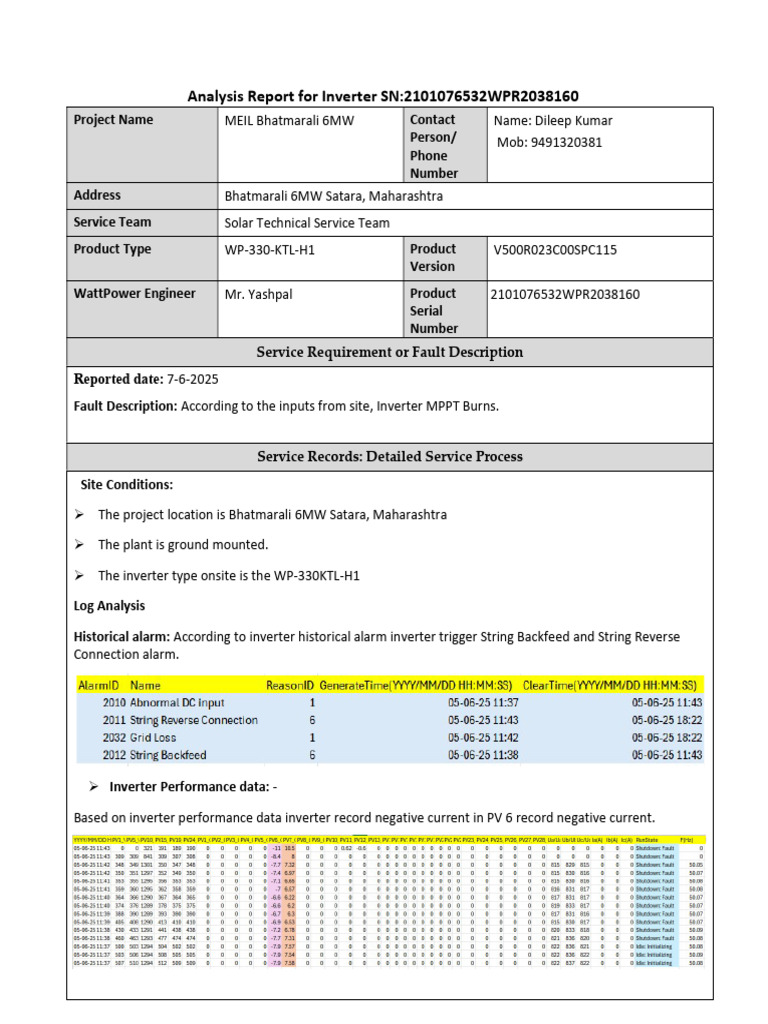Click the 'MEIL Bhatmarali 6MW' project value
768x1024 pixels.
tap(289, 120)
